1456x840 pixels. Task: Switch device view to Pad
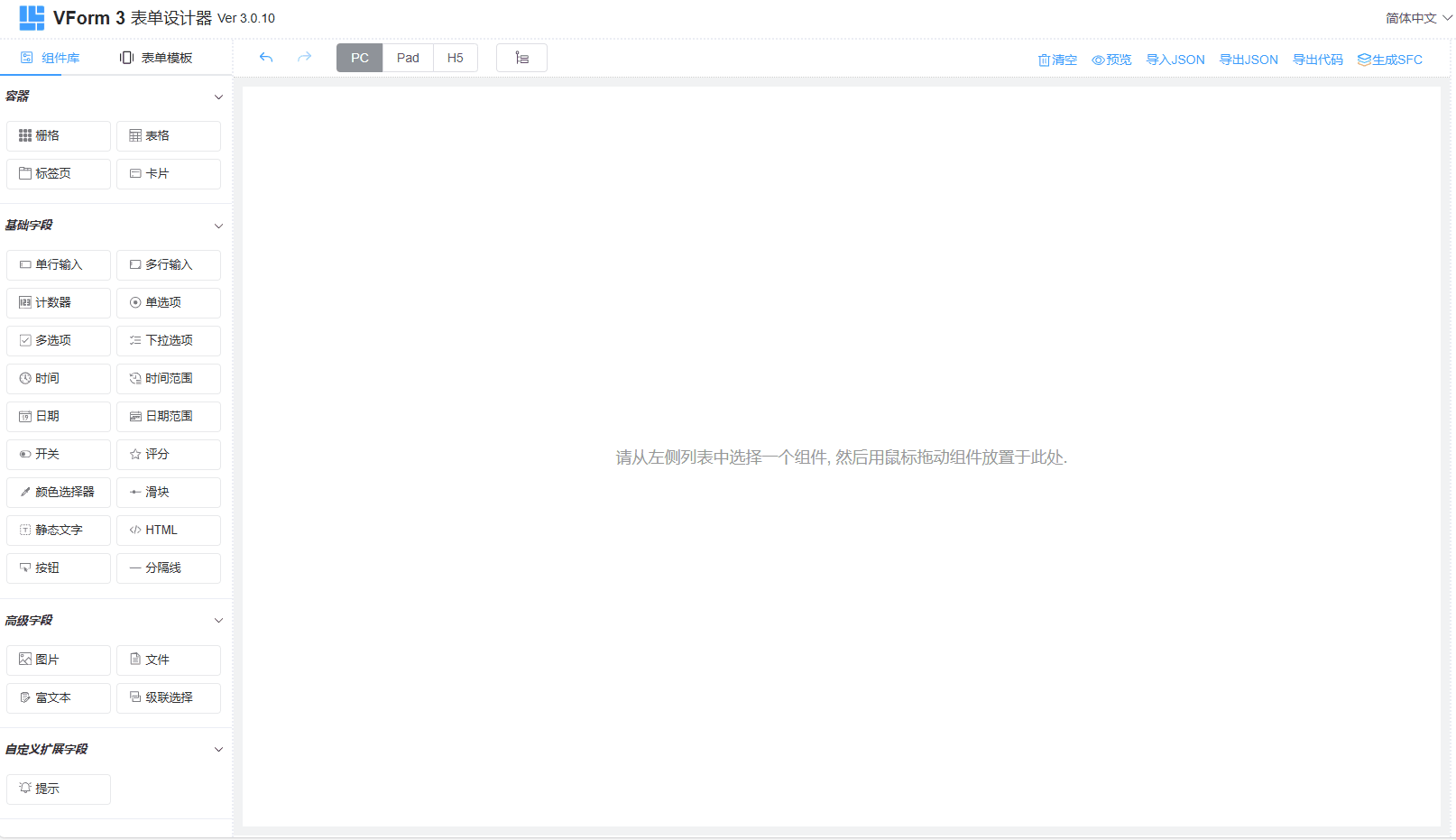click(x=407, y=57)
